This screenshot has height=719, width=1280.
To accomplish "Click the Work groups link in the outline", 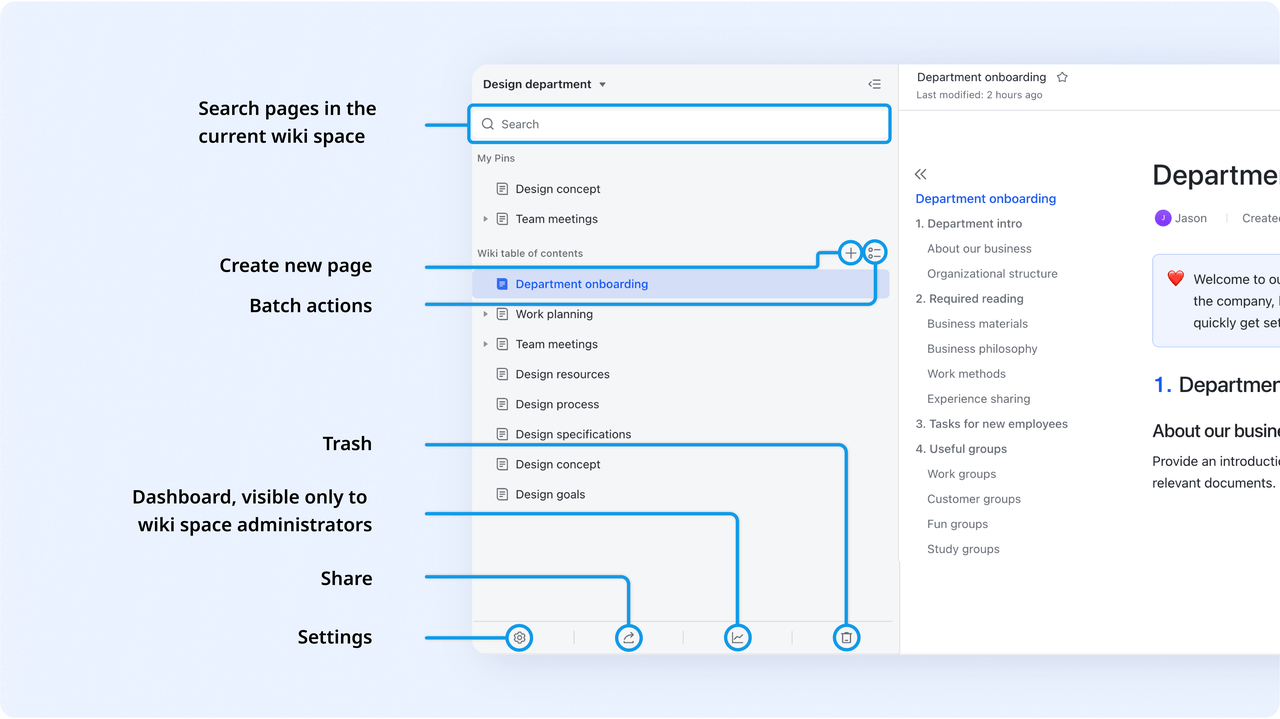I will (x=961, y=473).
